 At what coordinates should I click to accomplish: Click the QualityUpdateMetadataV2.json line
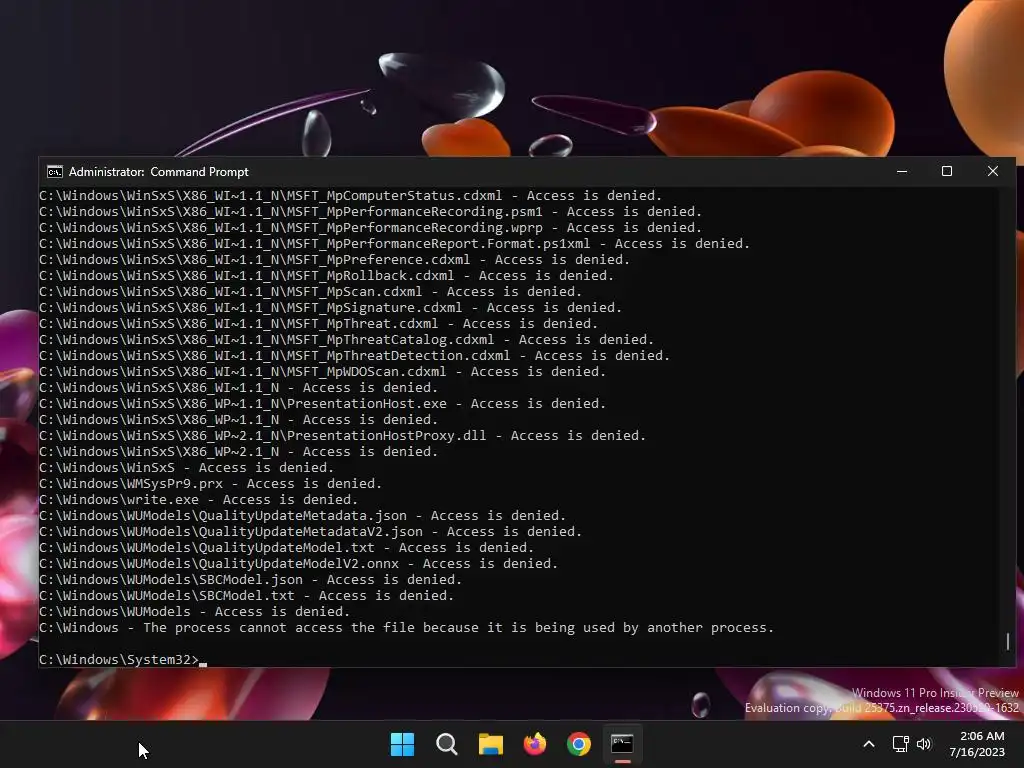(310, 532)
